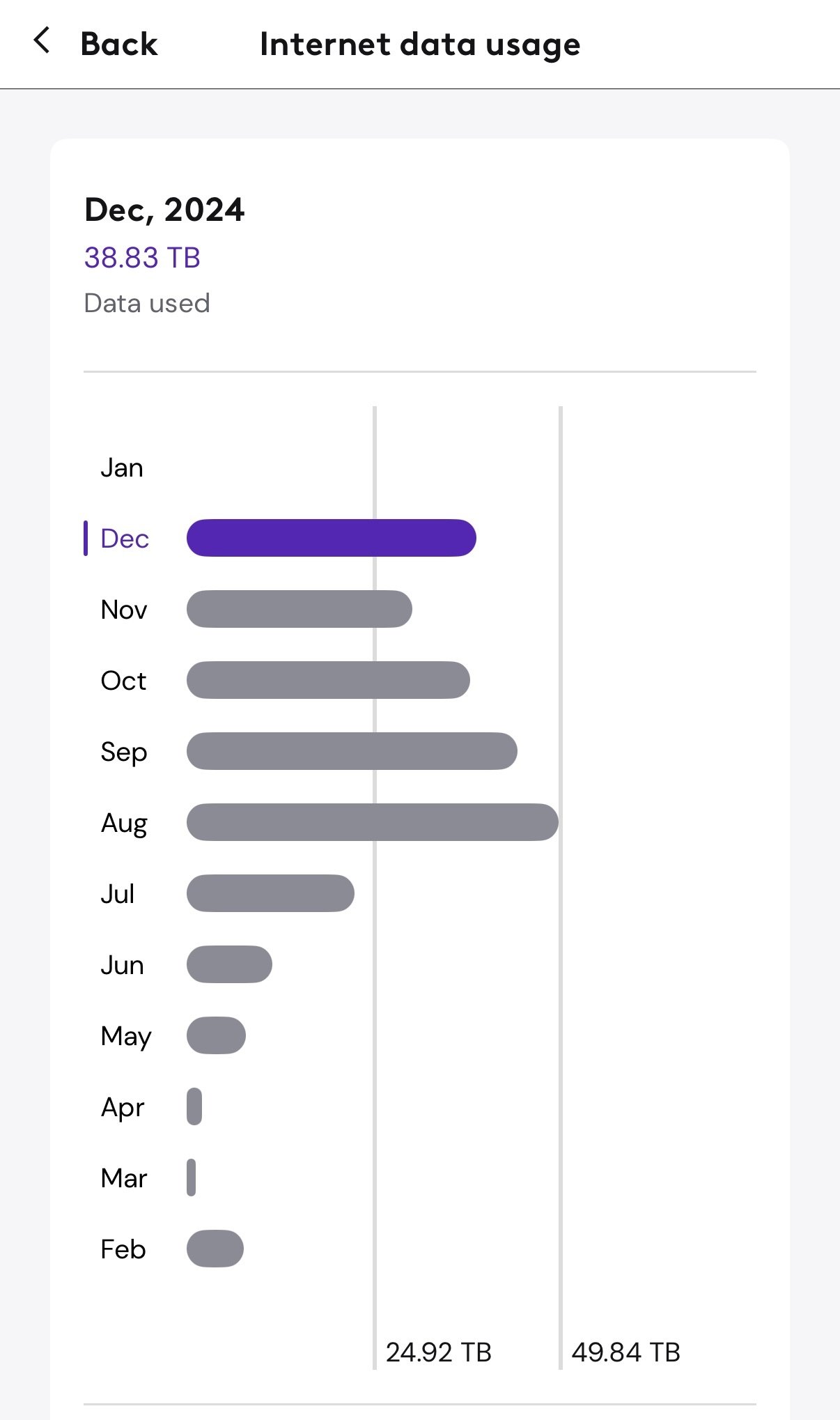Choose the September usage bar
Screen dimensions: 840x1420
[x=352, y=751]
